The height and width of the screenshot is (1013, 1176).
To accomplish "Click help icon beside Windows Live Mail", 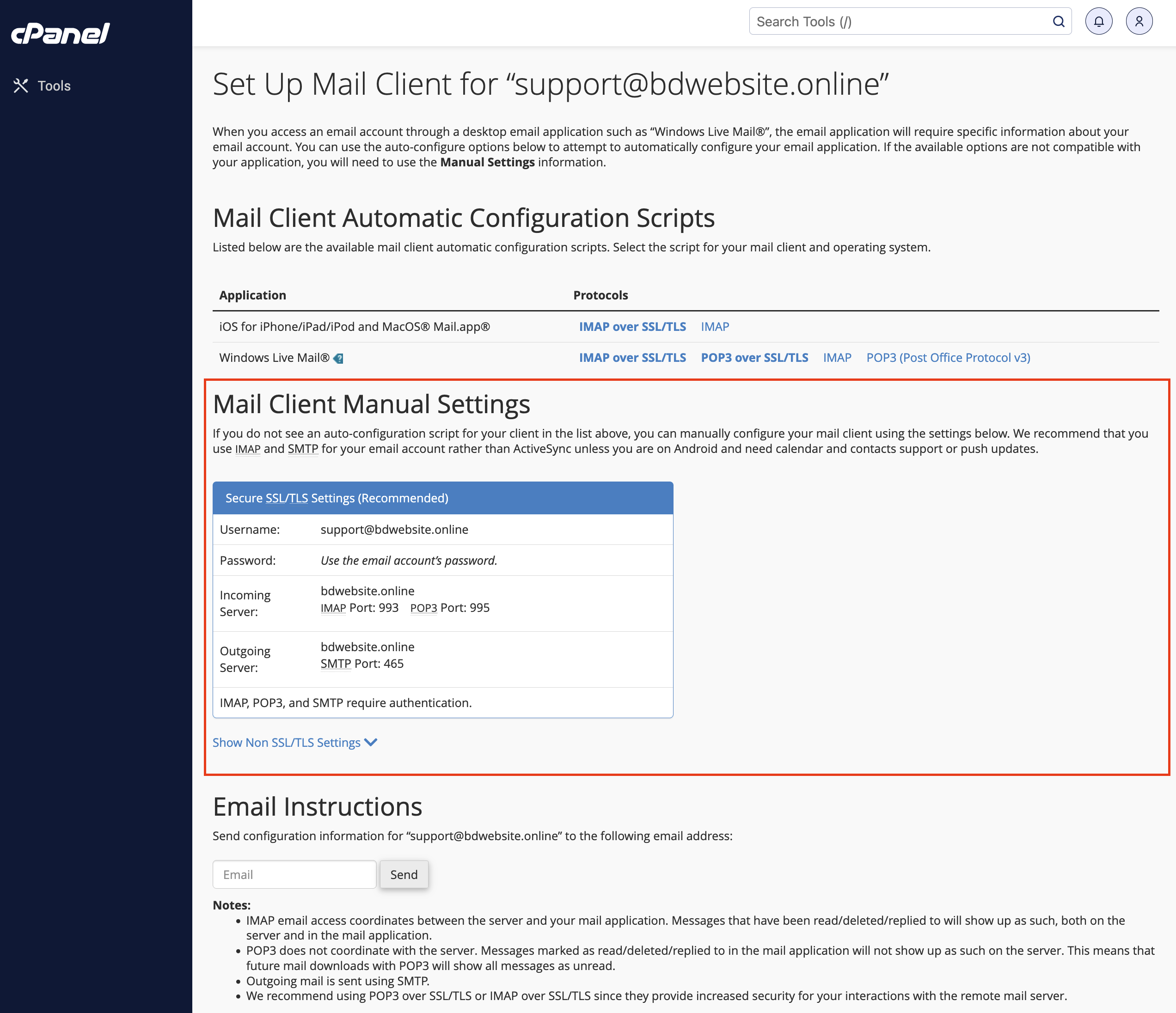I will coord(339,359).
